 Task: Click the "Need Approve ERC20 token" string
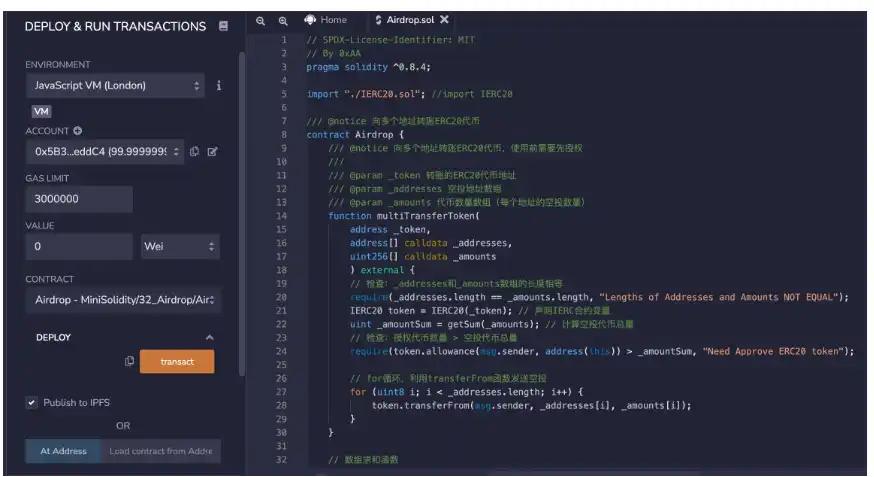772,351
